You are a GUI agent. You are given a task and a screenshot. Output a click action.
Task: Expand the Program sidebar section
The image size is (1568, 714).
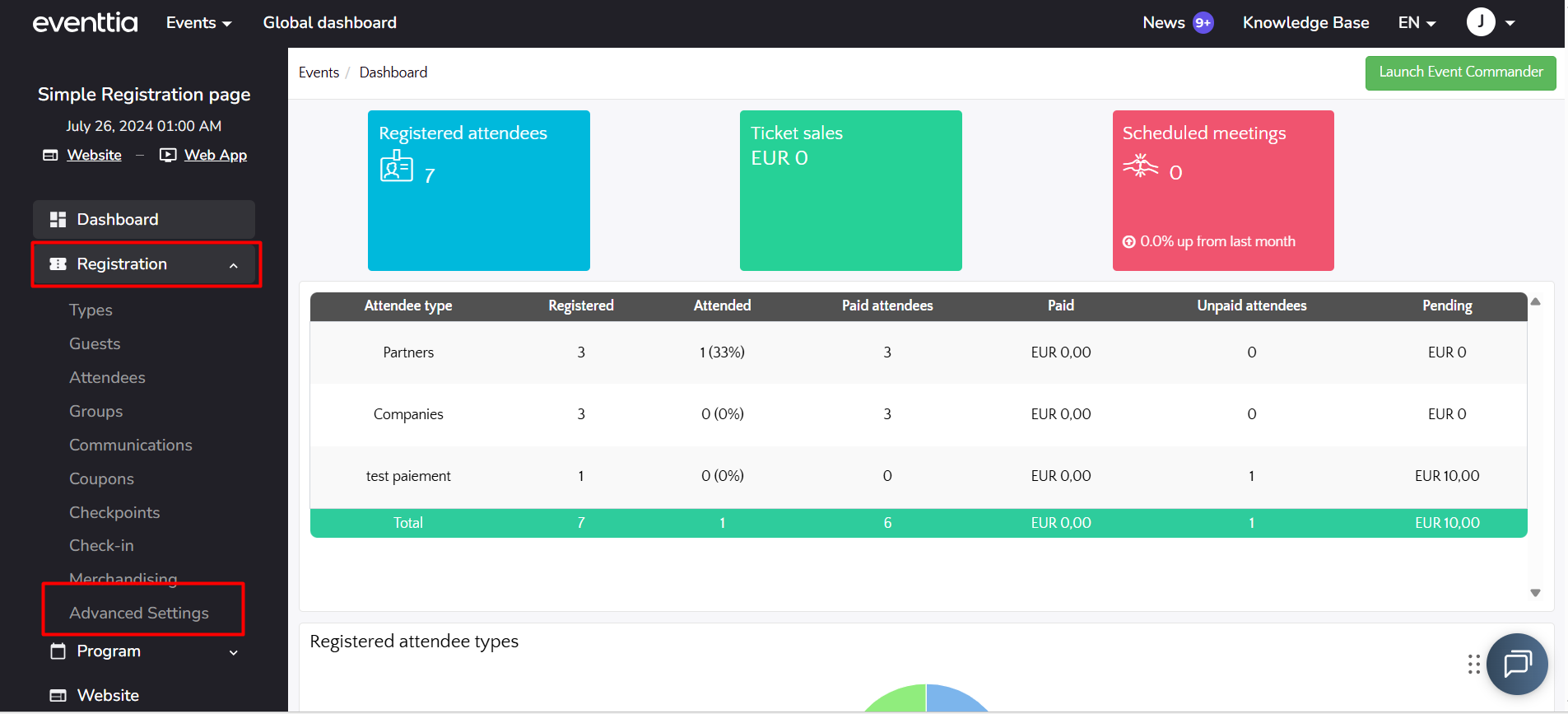233,652
